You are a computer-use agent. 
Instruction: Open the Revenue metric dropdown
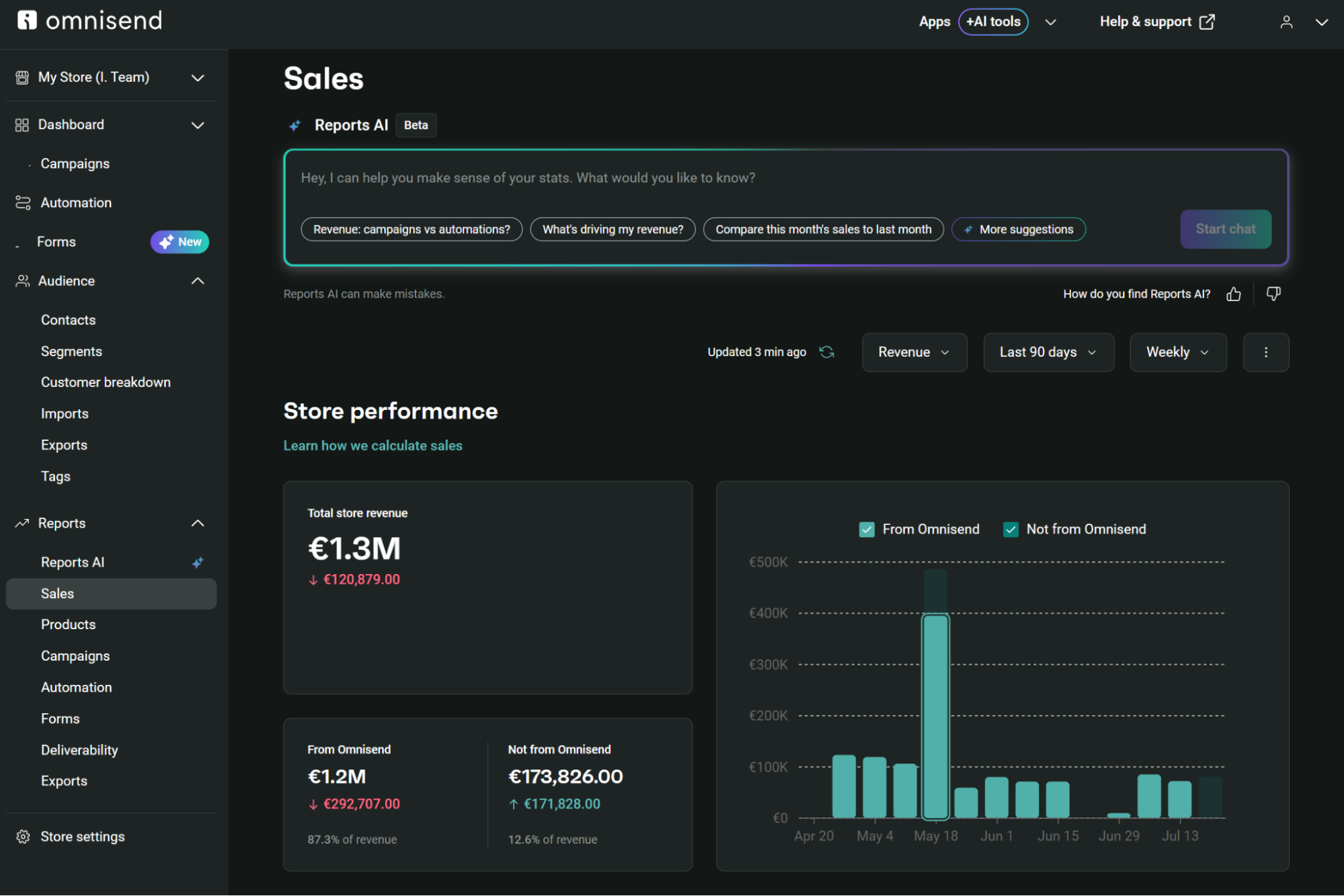pyautogui.click(x=914, y=352)
